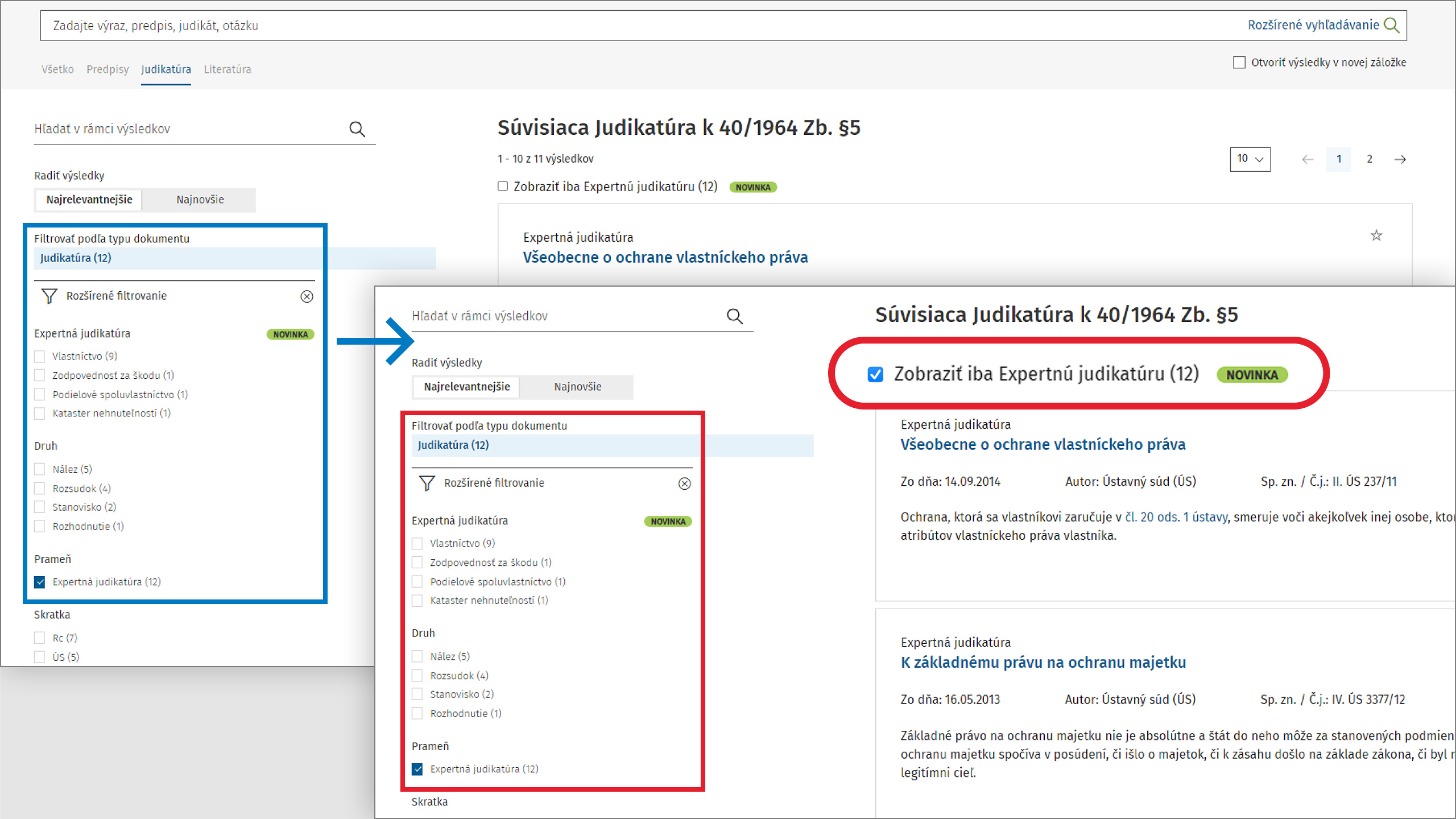The height and width of the screenshot is (819, 1456).
Task: Switch to the Literatúra tab
Action: tap(227, 69)
